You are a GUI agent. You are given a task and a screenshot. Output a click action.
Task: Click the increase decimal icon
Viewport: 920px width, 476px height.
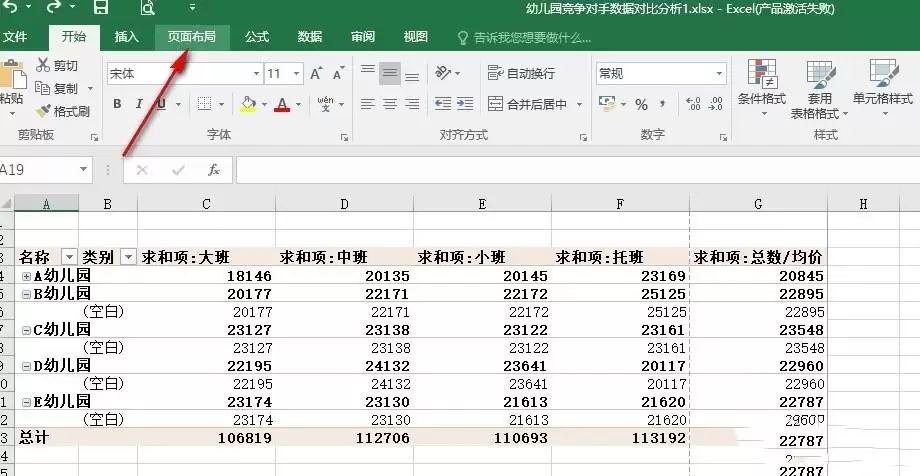click(693, 104)
